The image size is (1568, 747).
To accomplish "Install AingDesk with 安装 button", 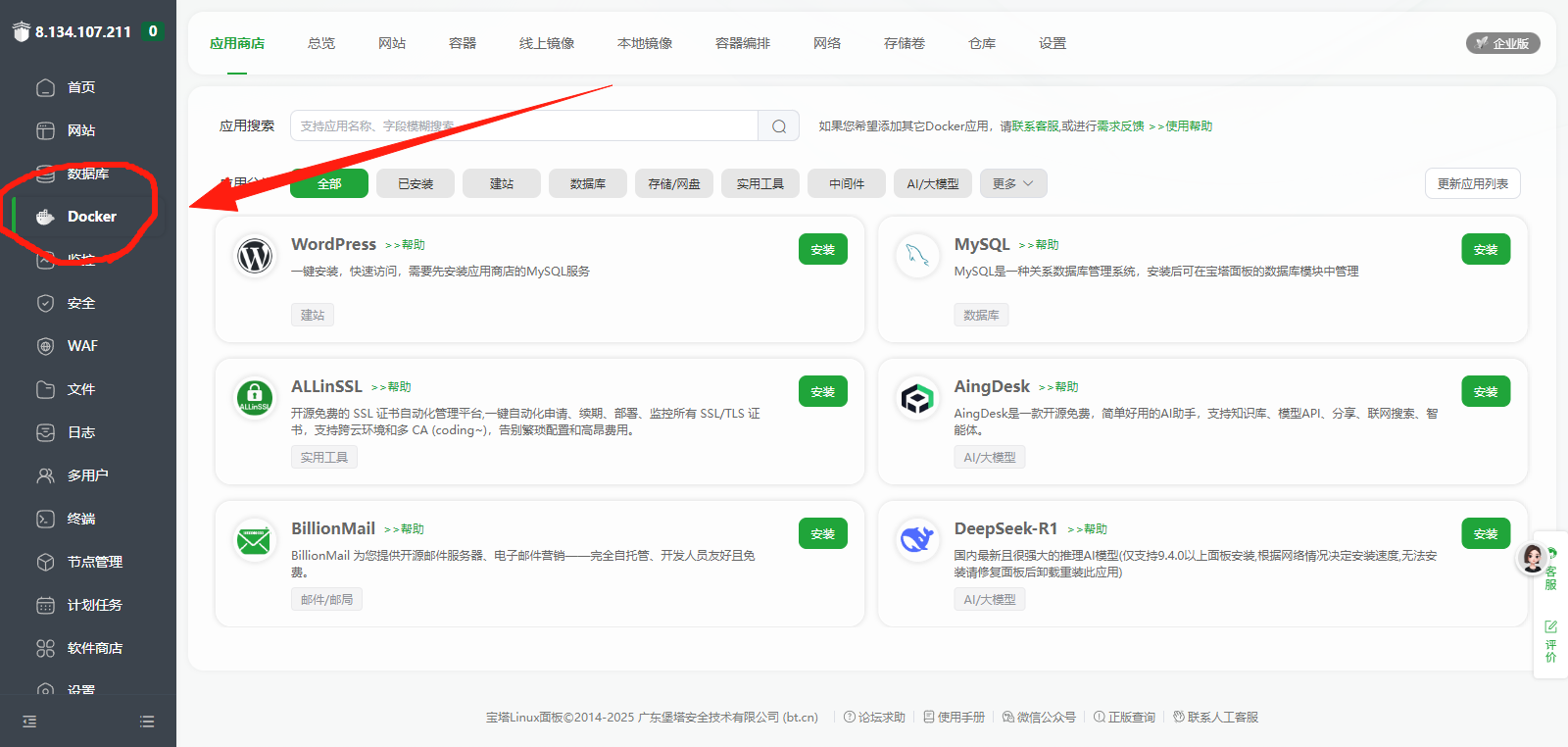I will [1486, 391].
